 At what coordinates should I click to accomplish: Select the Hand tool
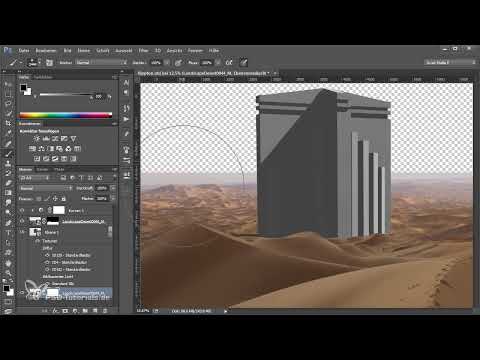[x=8, y=263]
